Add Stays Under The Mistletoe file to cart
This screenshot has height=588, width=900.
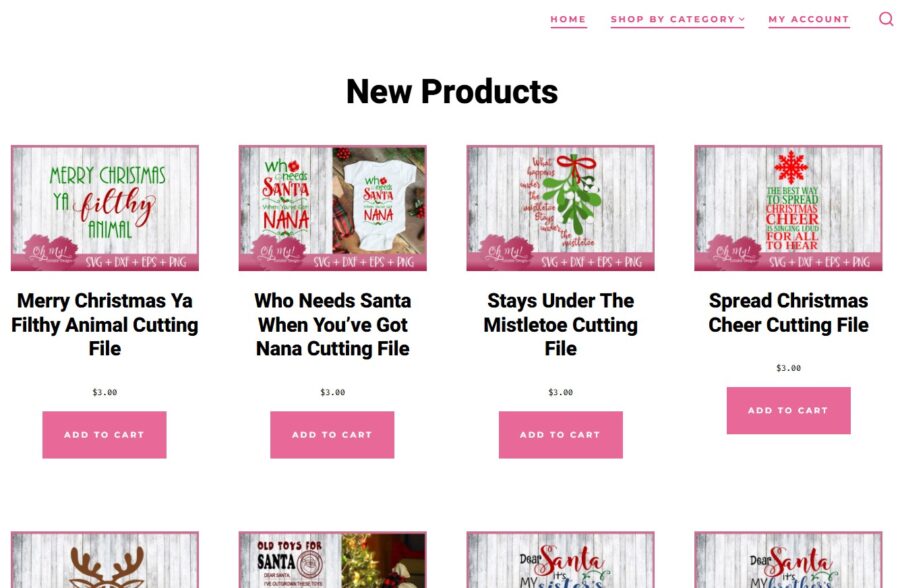[x=560, y=435]
